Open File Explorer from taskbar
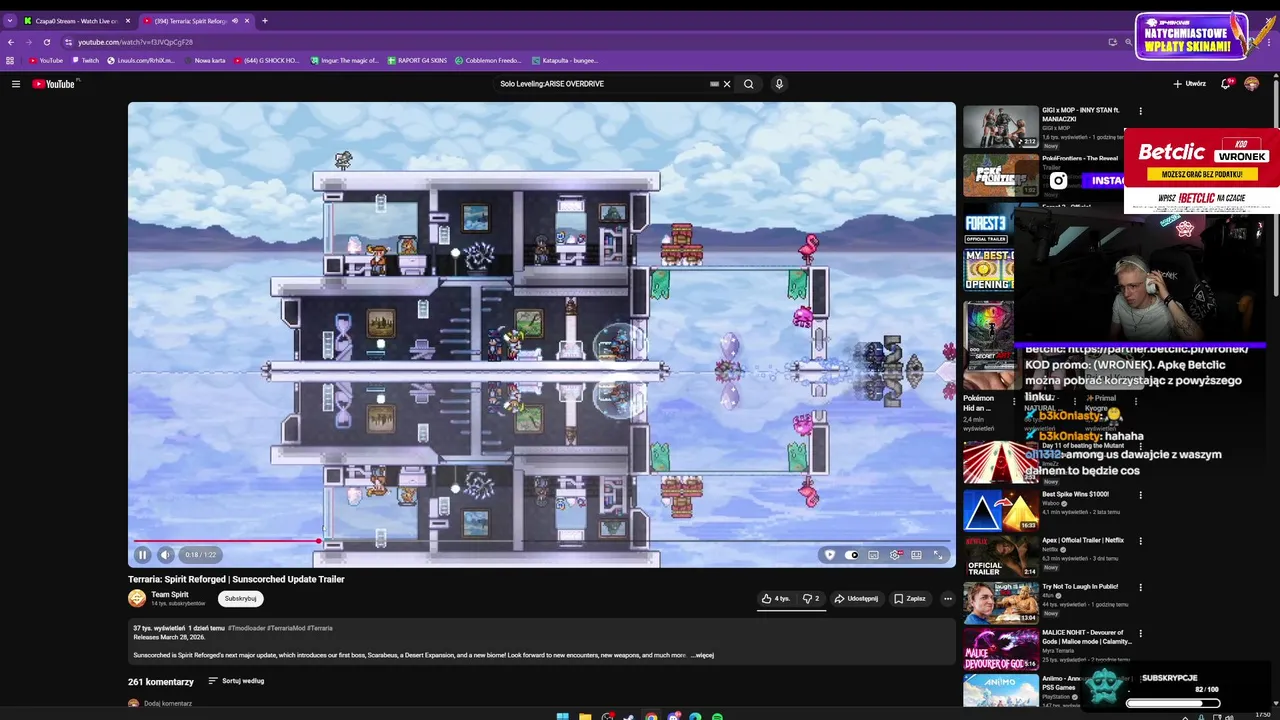The image size is (1280, 720). [585, 716]
